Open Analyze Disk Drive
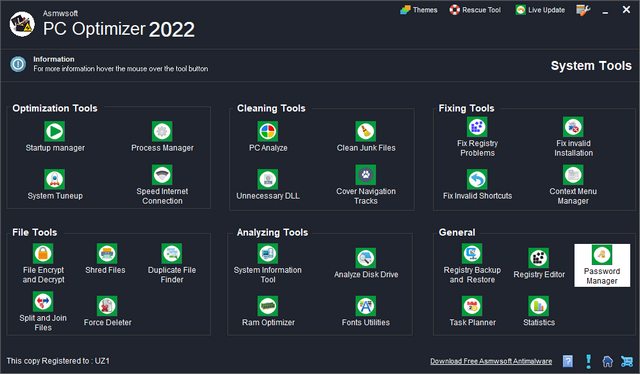The height and width of the screenshot is (374, 640). (366, 264)
